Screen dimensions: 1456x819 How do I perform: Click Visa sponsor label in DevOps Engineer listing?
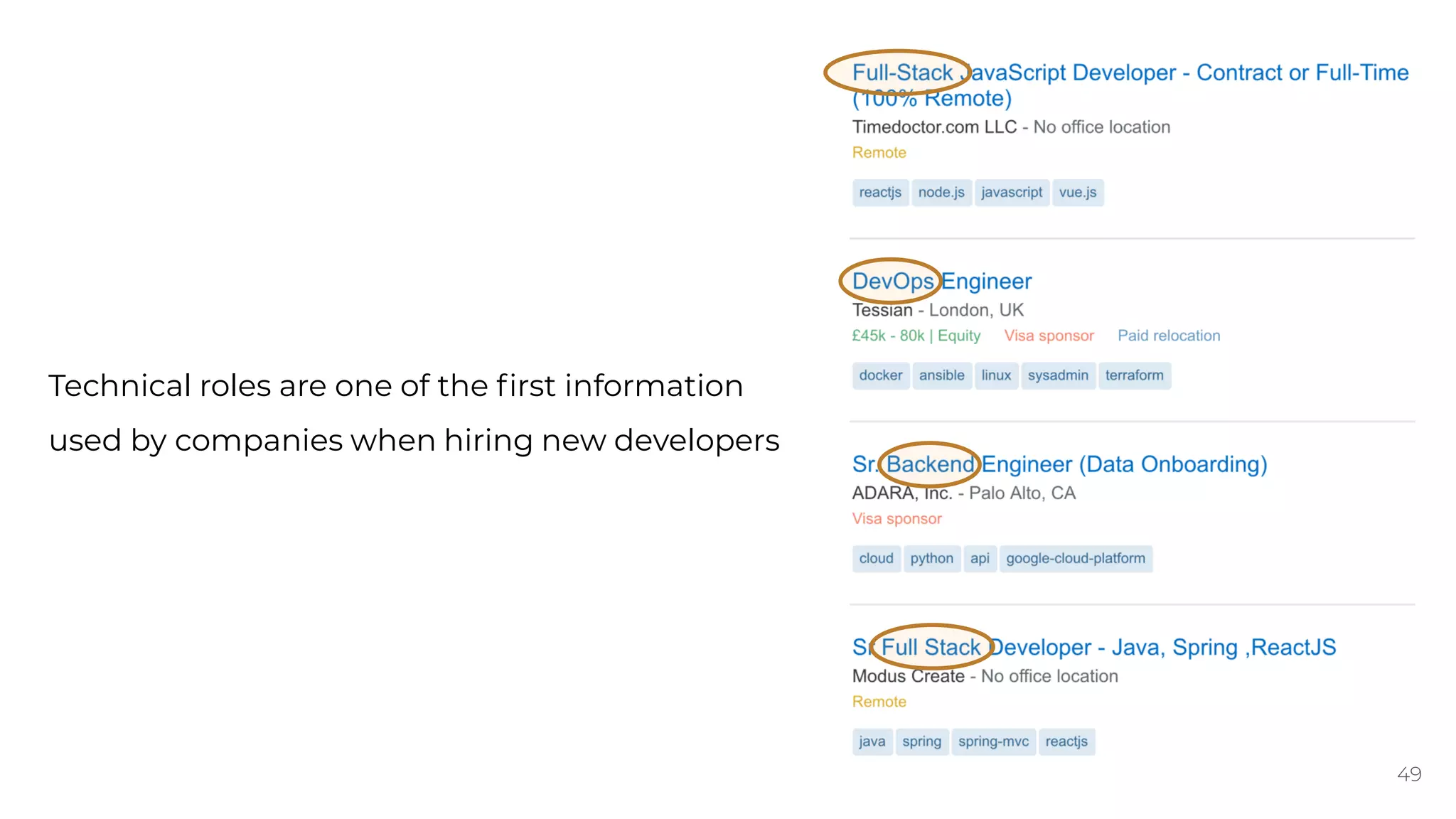pos(1049,336)
